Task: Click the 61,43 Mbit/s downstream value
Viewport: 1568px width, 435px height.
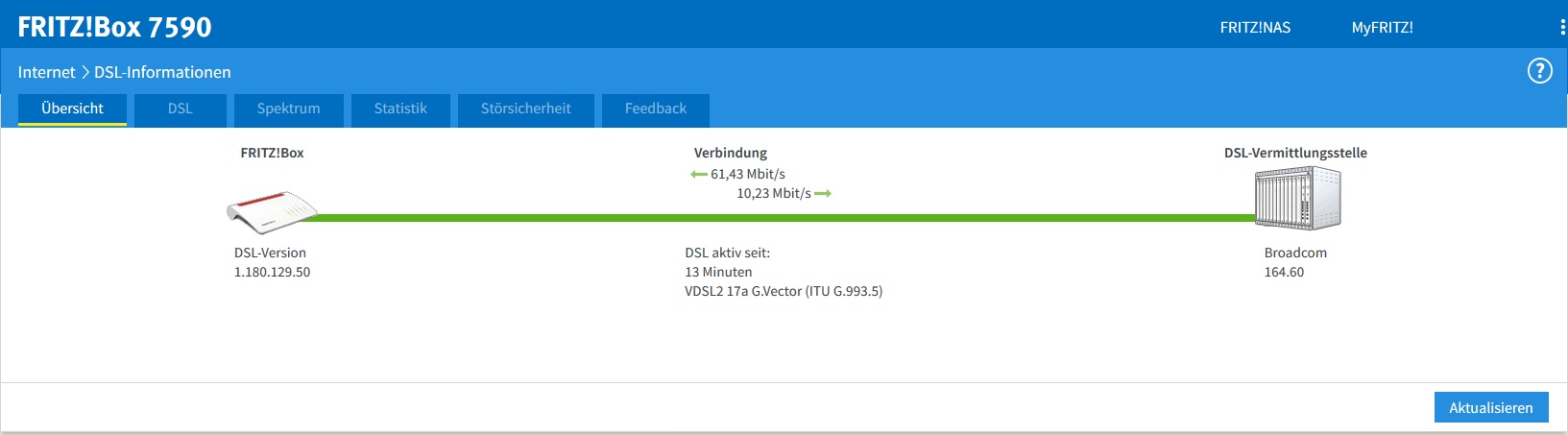Action: point(748,175)
